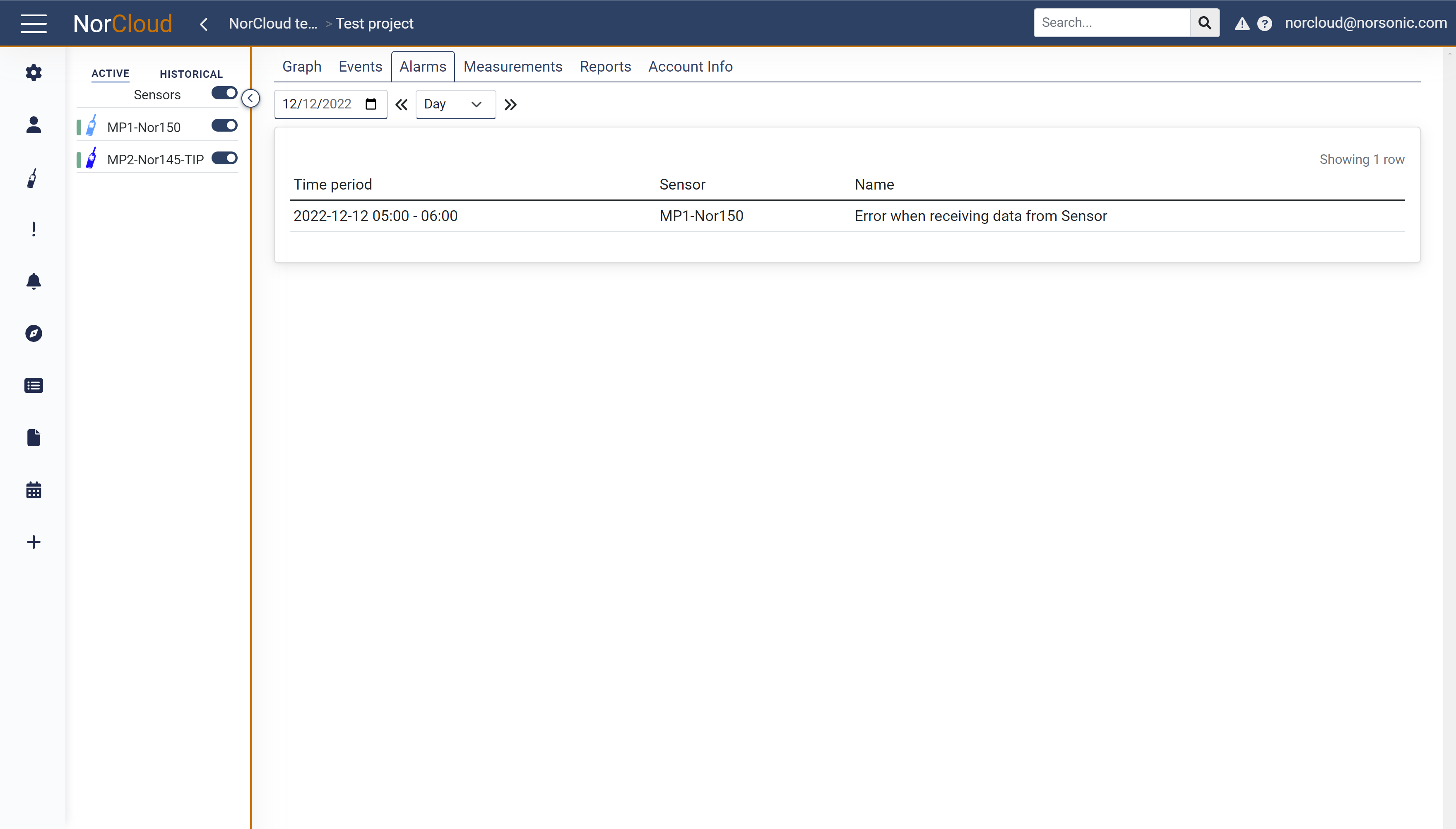The width and height of the screenshot is (1456, 829).
Task: Click the forward double-chevron navigation button
Action: pyautogui.click(x=510, y=104)
